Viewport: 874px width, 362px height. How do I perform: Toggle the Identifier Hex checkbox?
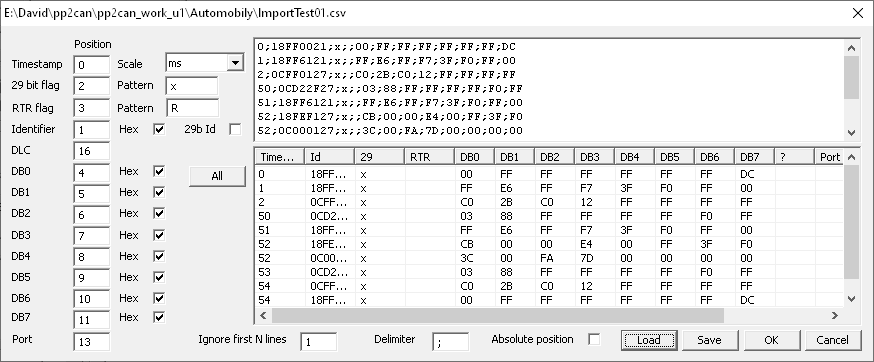pos(159,129)
